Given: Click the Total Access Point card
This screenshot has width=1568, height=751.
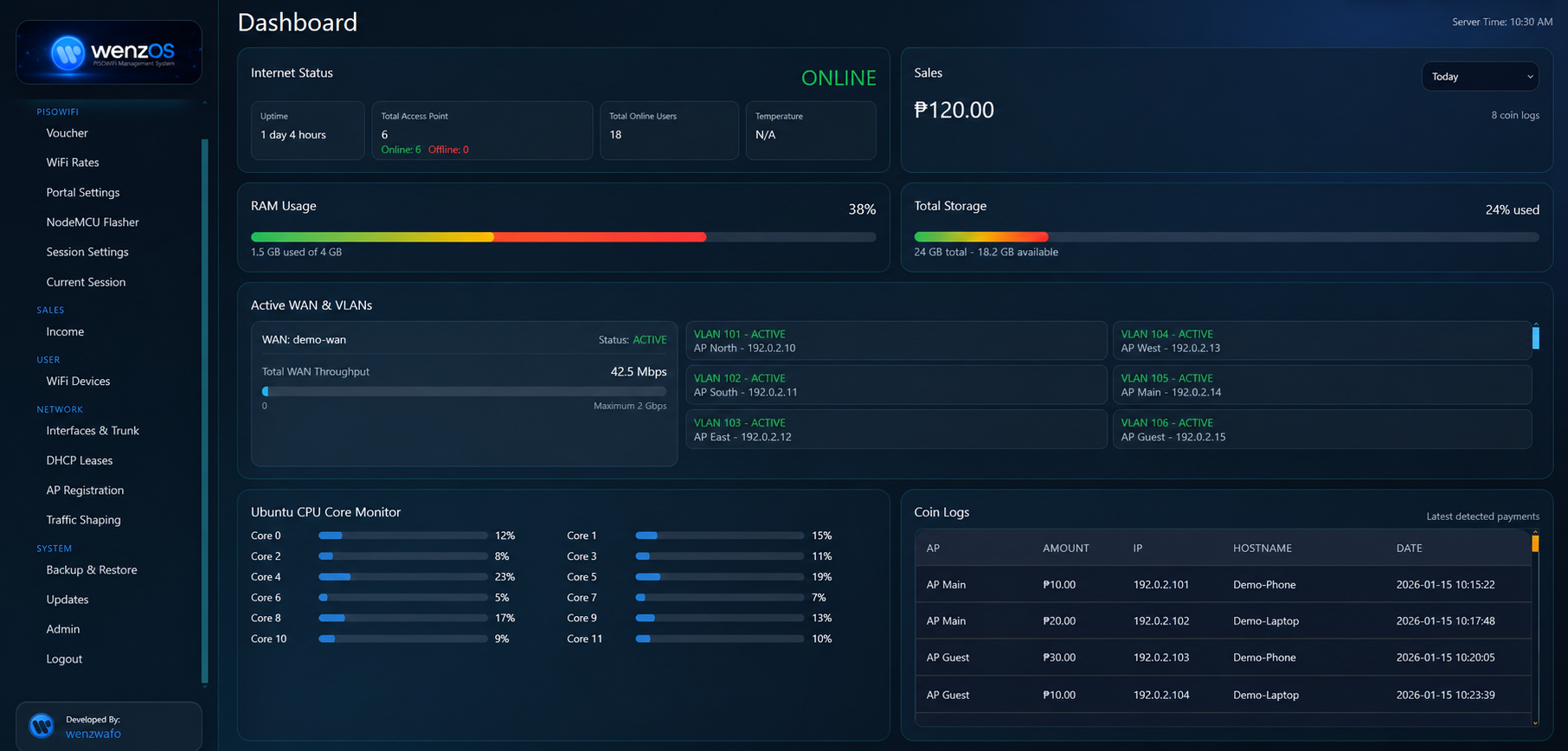Looking at the screenshot, I should coord(482,131).
